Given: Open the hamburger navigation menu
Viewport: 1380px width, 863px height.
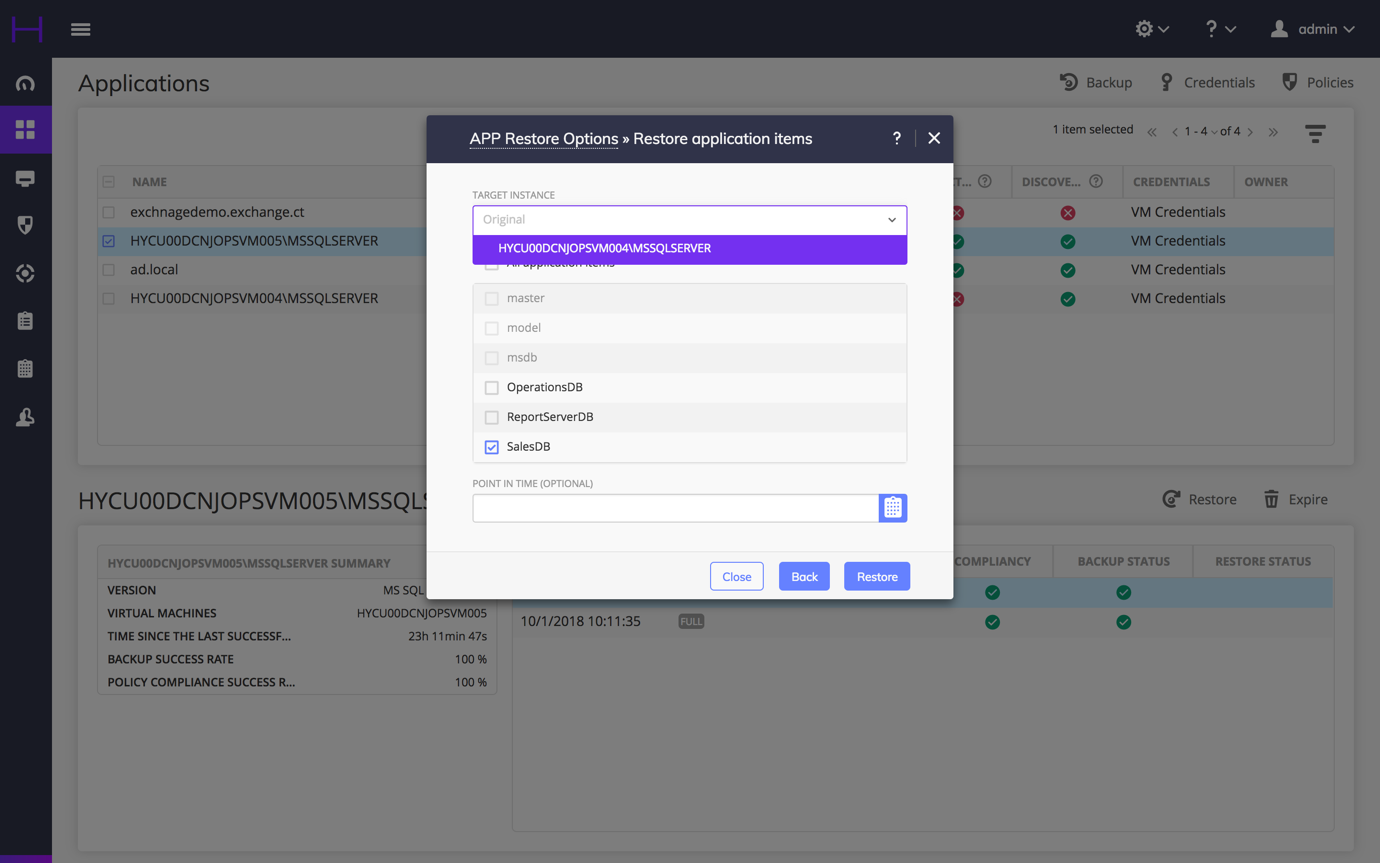Looking at the screenshot, I should click(x=81, y=29).
